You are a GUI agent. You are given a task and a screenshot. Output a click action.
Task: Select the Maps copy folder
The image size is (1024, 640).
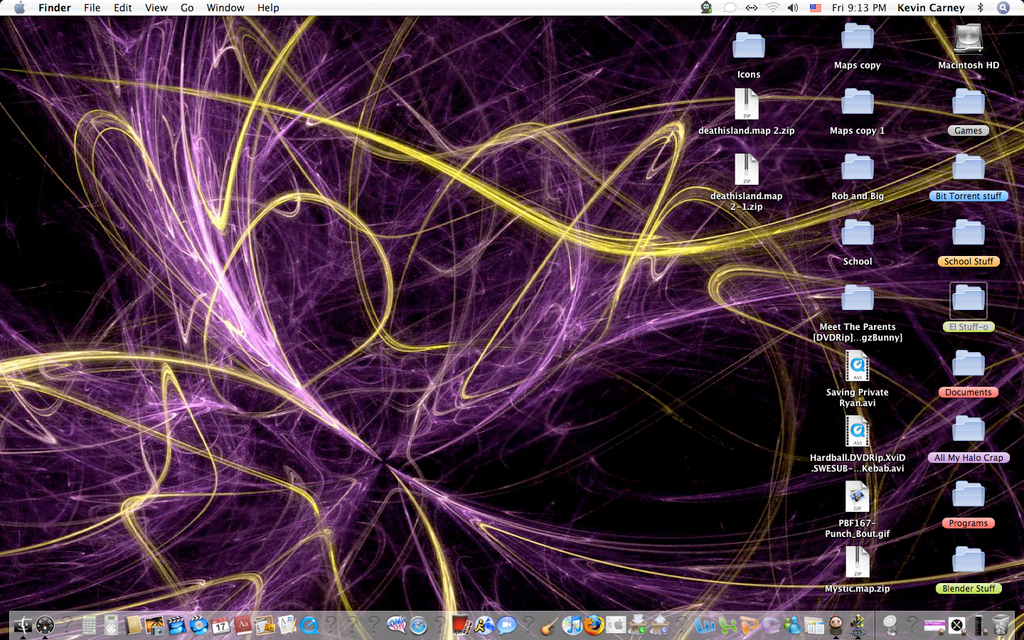click(857, 37)
